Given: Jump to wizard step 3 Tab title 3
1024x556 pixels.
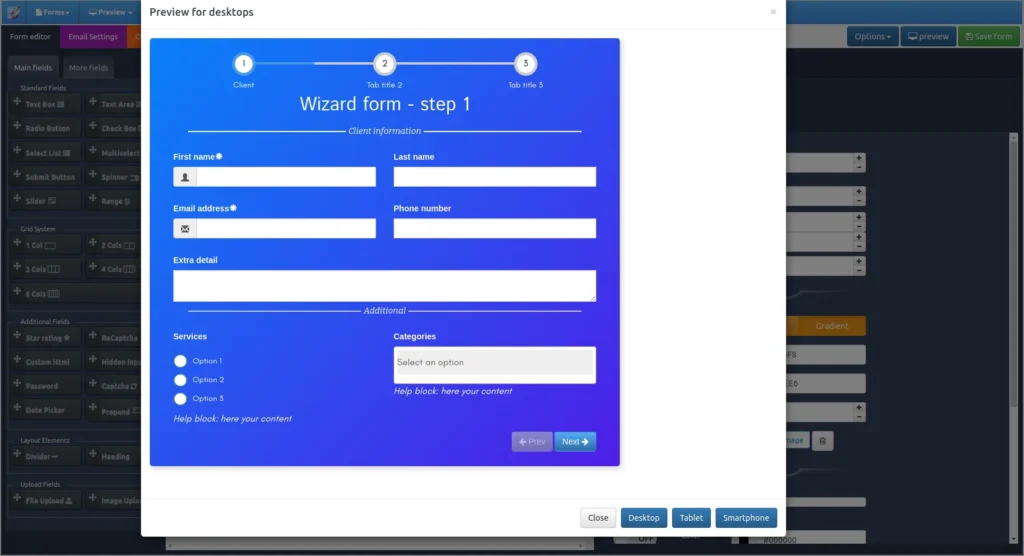Looking at the screenshot, I should click(526, 63).
